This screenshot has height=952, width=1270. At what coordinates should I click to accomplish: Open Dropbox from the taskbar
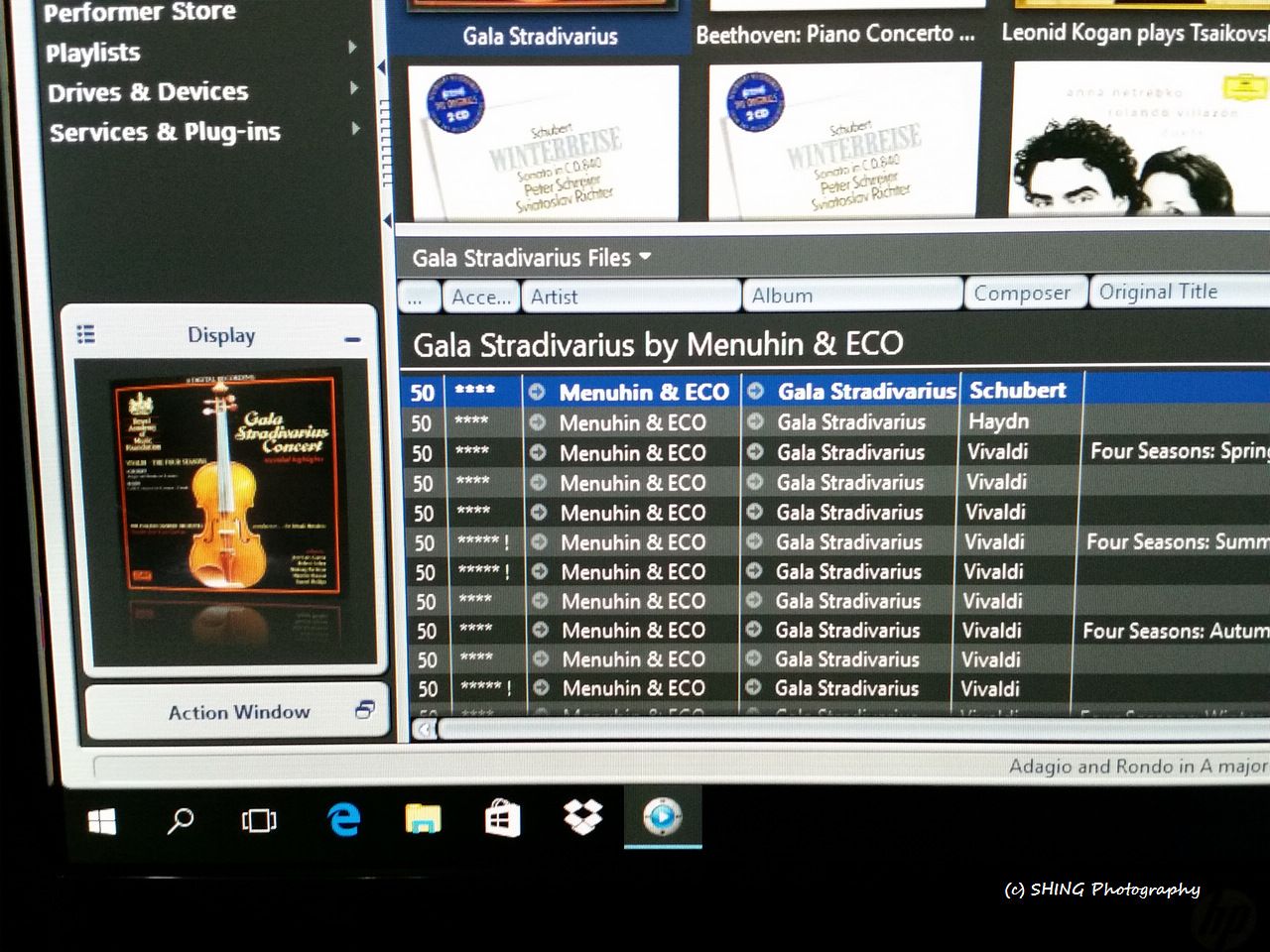[x=582, y=818]
